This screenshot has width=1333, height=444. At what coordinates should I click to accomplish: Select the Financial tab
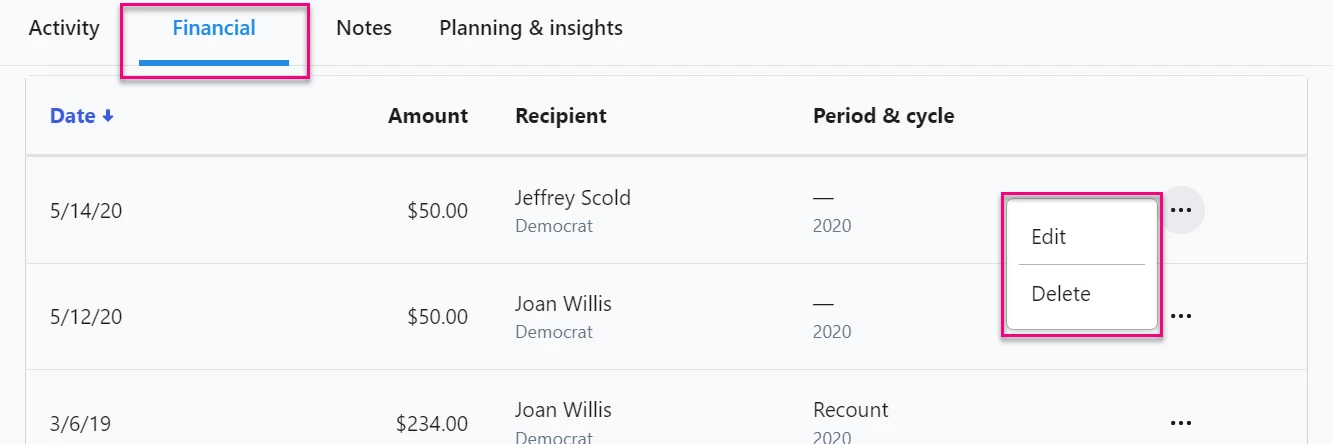(x=214, y=28)
